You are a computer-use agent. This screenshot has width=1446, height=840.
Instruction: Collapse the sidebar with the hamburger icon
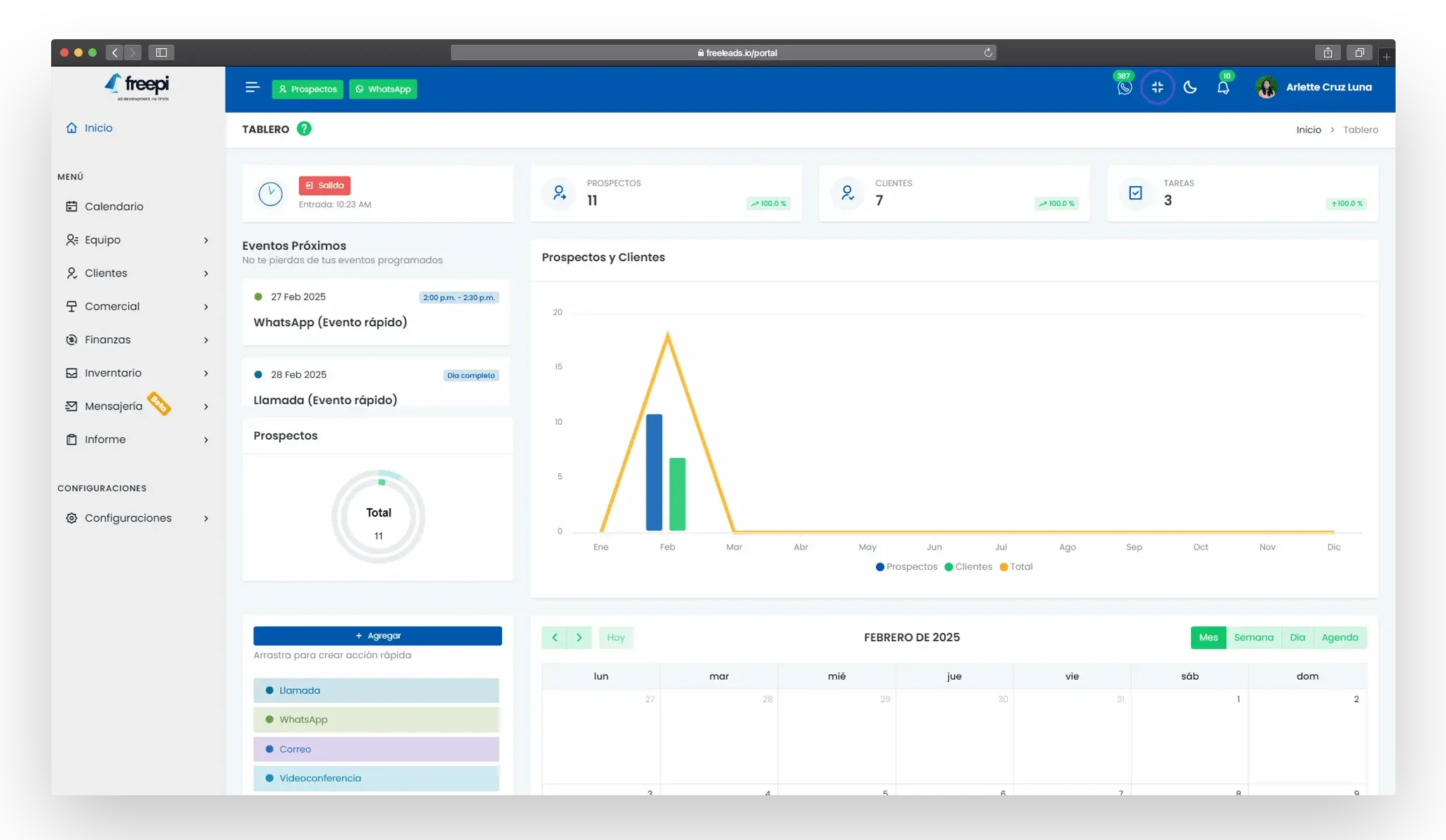point(252,87)
